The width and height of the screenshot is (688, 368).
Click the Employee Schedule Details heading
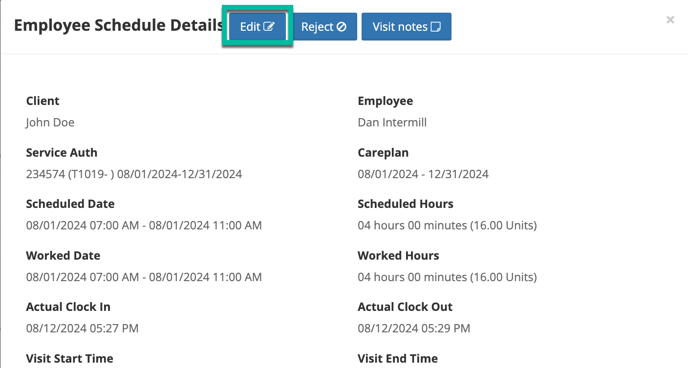(x=119, y=25)
